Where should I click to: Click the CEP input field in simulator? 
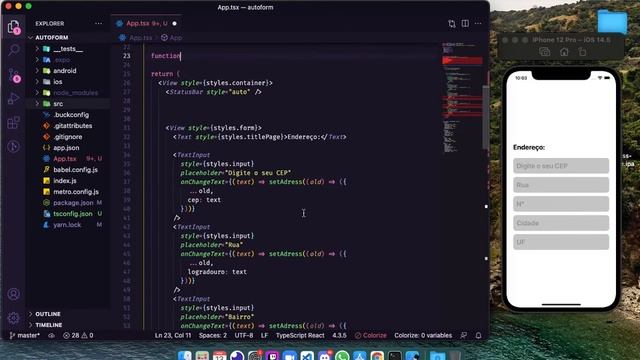(561, 166)
